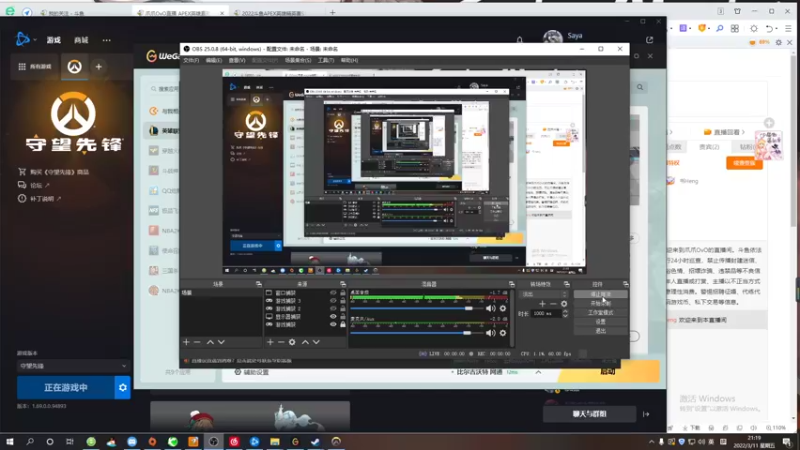
Task: Click the blue now-playing button in Battle.net
Action: point(66,388)
